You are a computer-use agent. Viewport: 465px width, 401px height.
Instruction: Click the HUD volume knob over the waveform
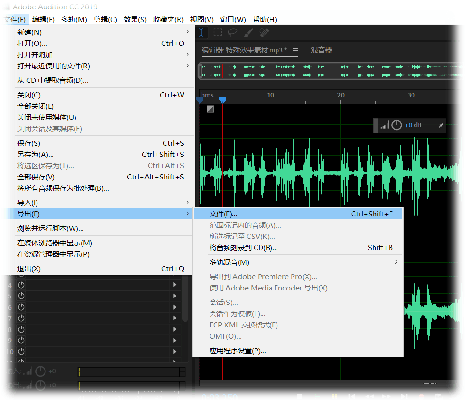coord(396,125)
